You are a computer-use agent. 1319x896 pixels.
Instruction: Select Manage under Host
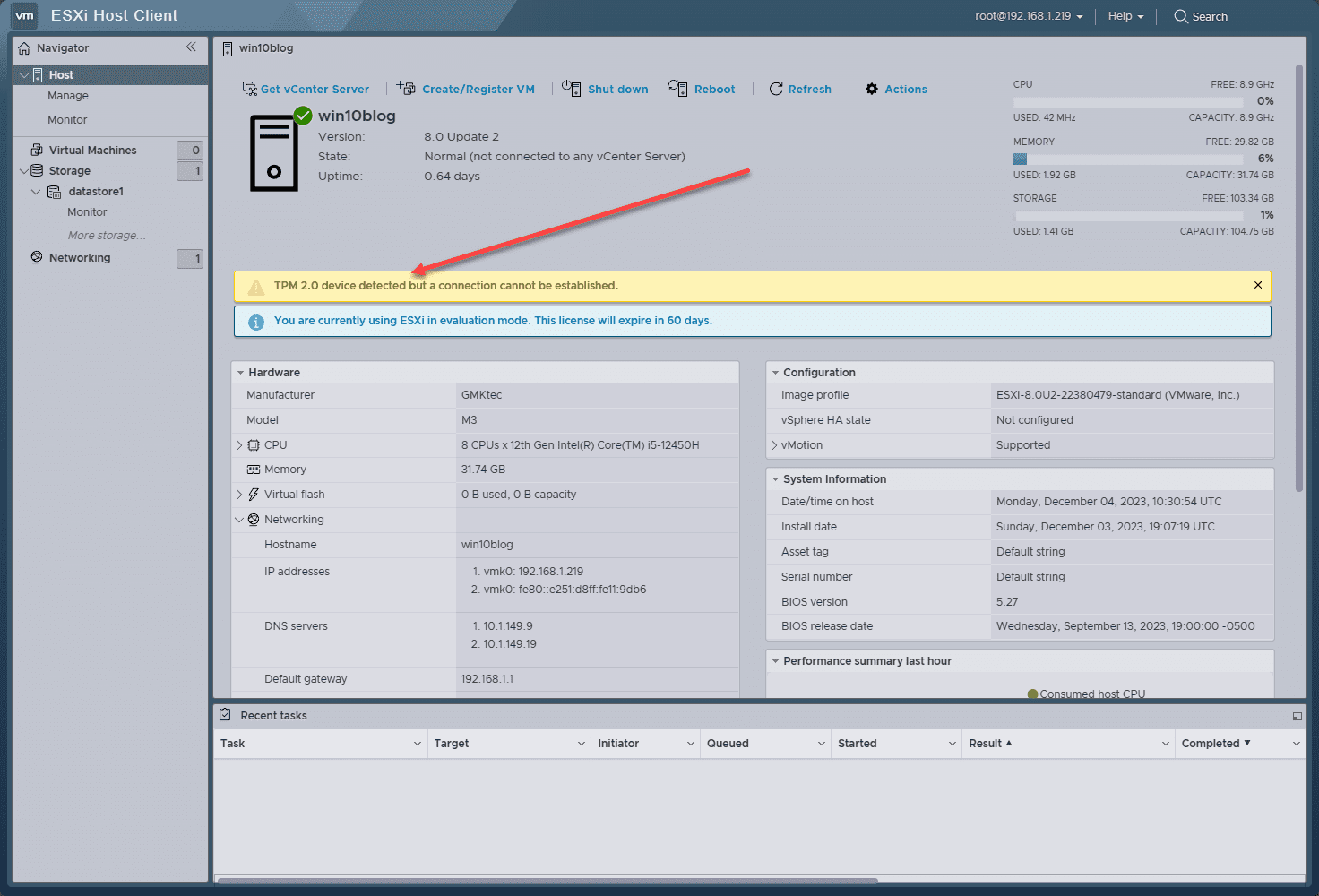point(68,96)
